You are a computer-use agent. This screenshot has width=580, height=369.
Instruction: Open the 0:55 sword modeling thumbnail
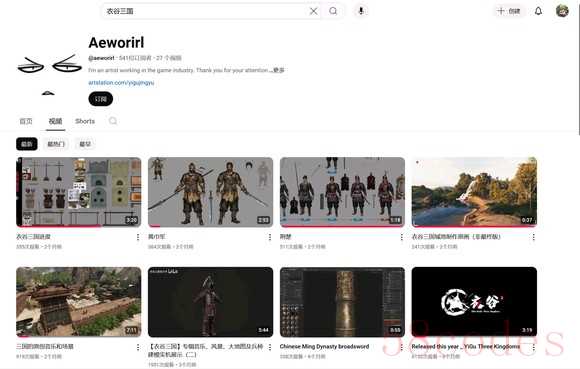click(x=343, y=302)
